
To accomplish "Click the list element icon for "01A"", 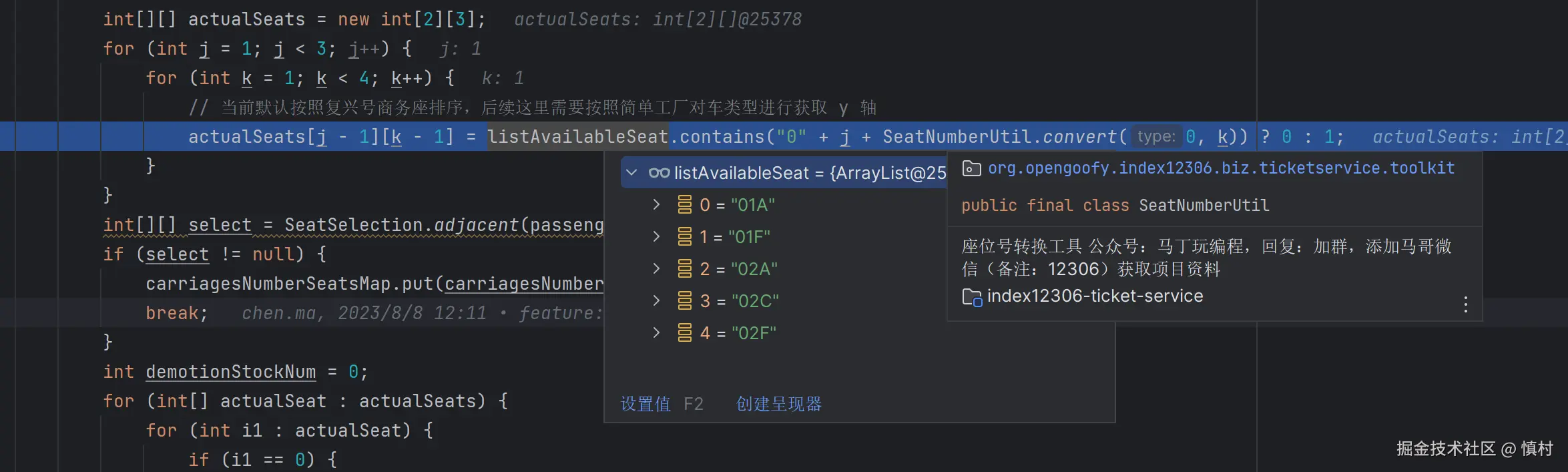I will pos(684,205).
